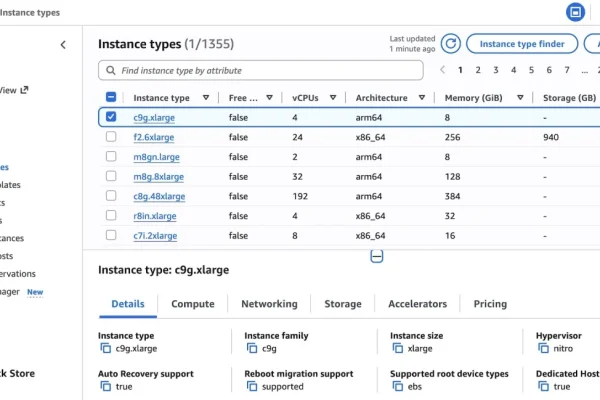The width and height of the screenshot is (600, 400).
Task: Open the Free tier column sort arrow
Action: pyautogui.click(x=269, y=98)
